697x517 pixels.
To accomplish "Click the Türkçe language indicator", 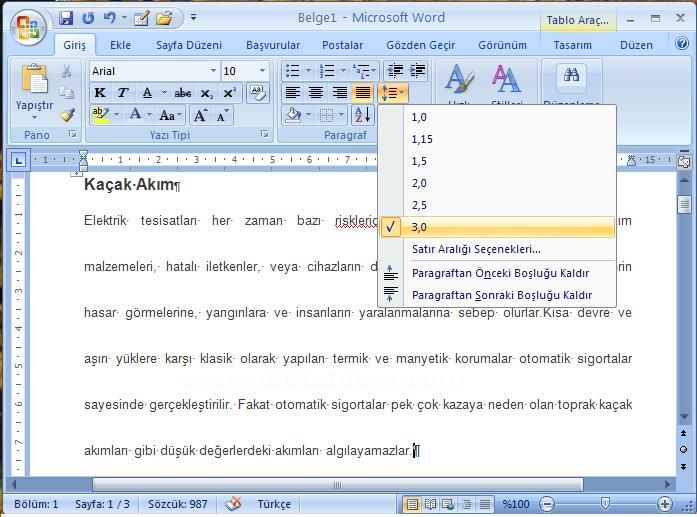I will (274, 504).
